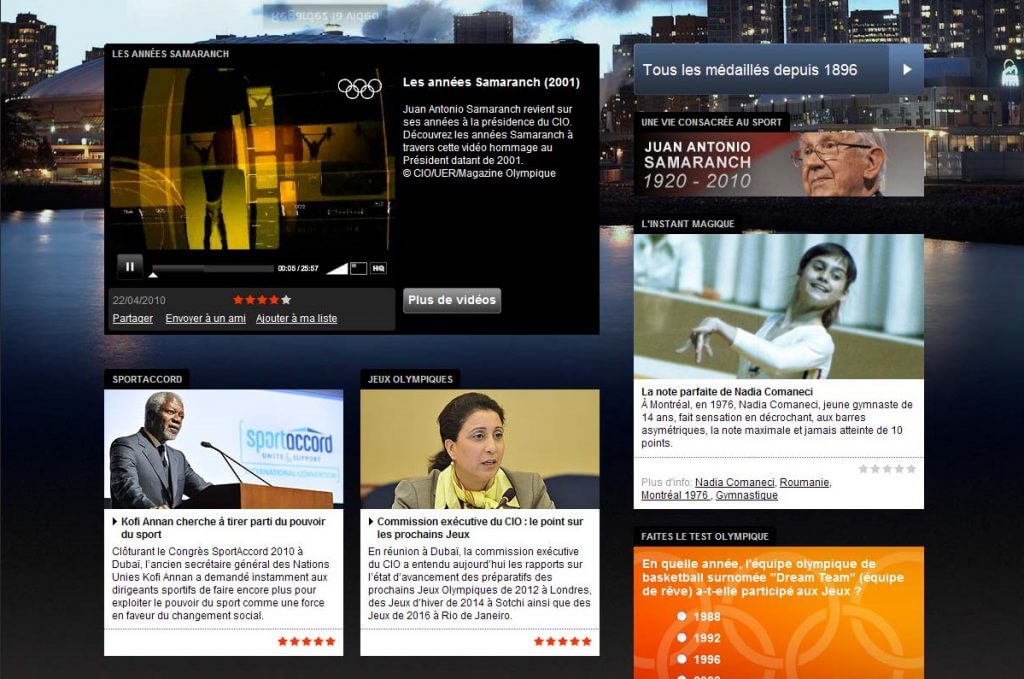Click the Samaranch video frame

pos(251,159)
